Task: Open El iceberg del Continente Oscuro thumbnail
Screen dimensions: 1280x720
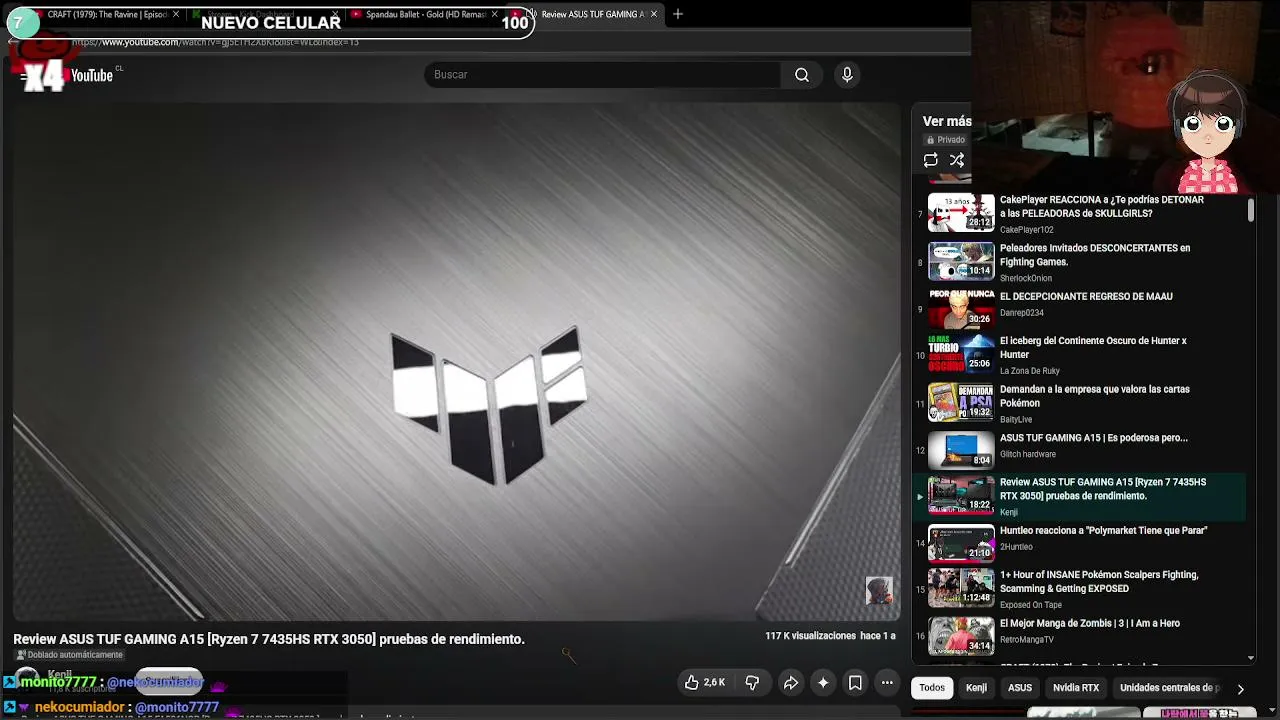Action: pyautogui.click(x=961, y=354)
